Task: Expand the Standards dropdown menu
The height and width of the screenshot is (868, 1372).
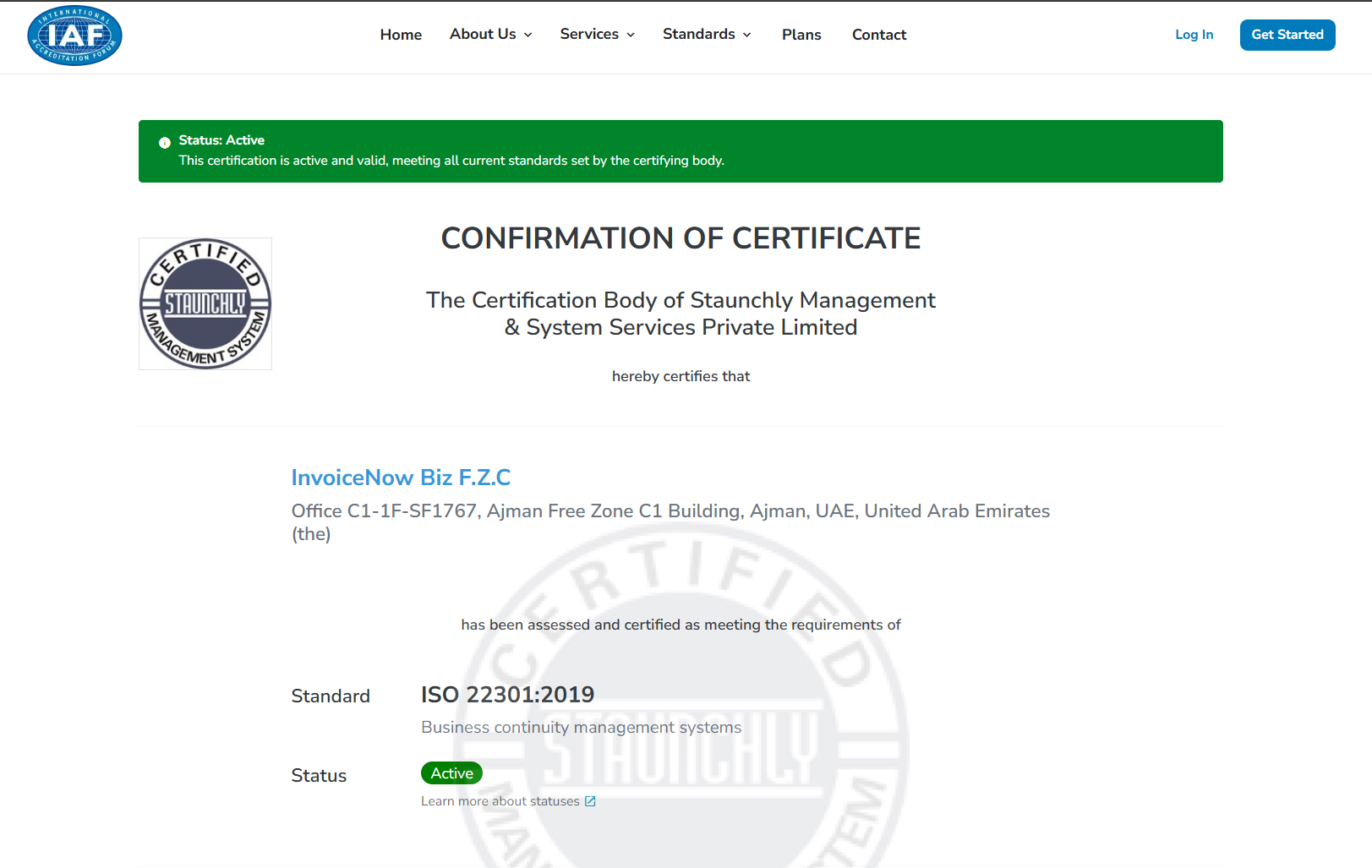Action: pyautogui.click(x=707, y=34)
